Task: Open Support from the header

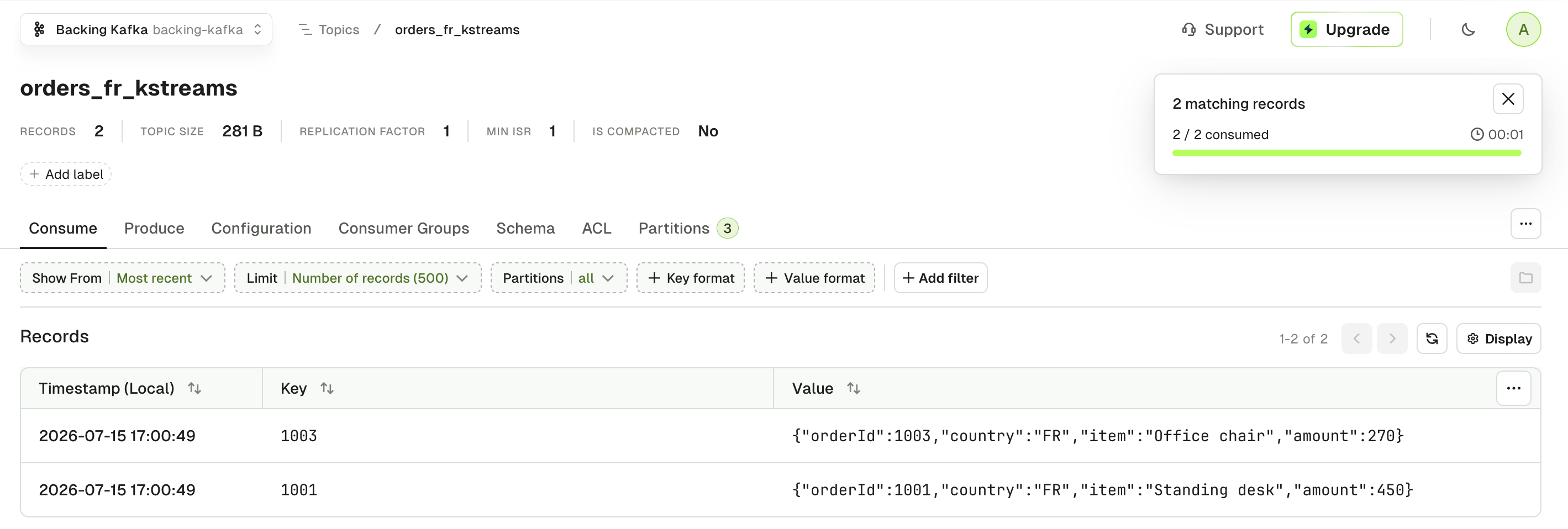Action: pos(1222,29)
